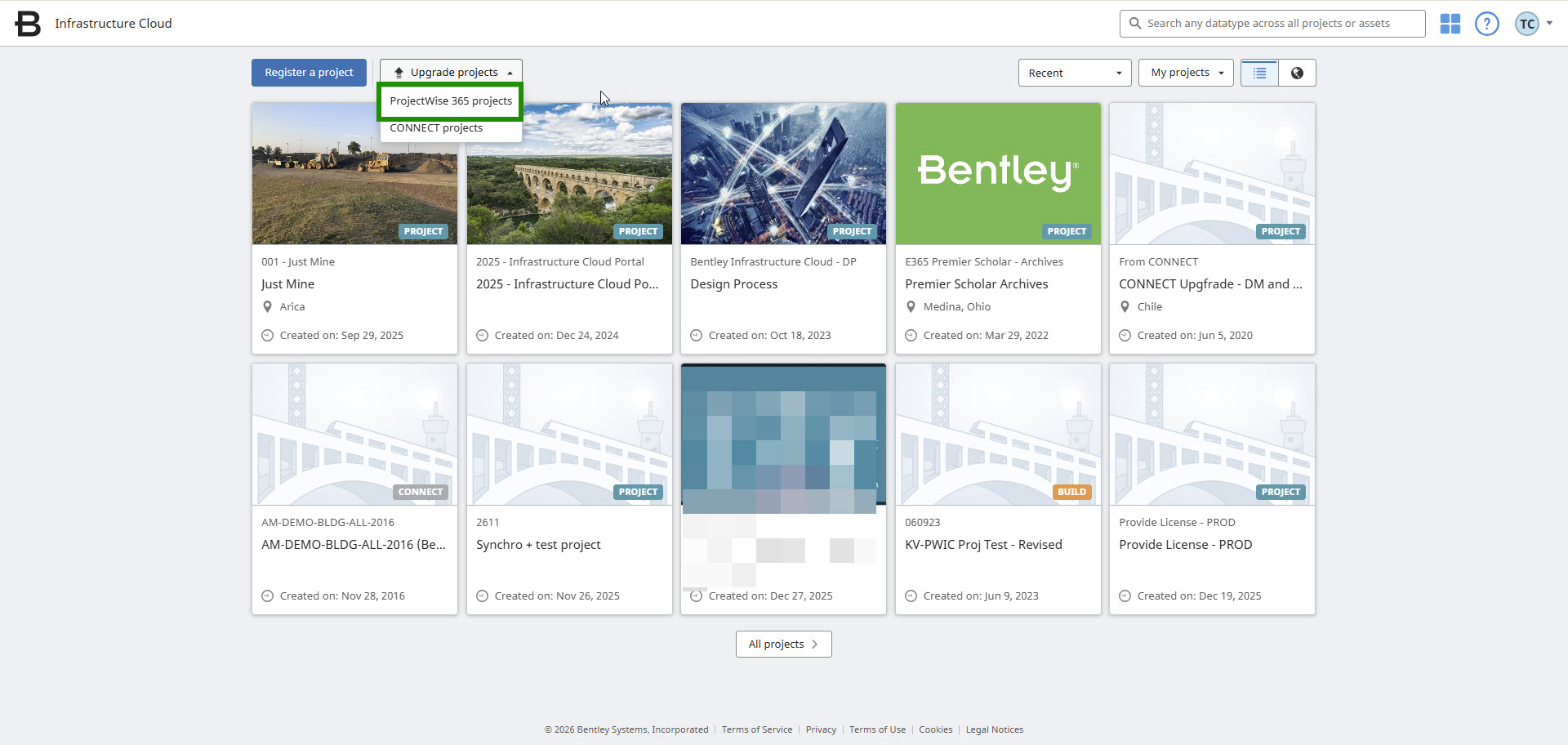Click the Bentley B logo
The height and width of the screenshot is (745, 1568).
[x=28, y=24]
